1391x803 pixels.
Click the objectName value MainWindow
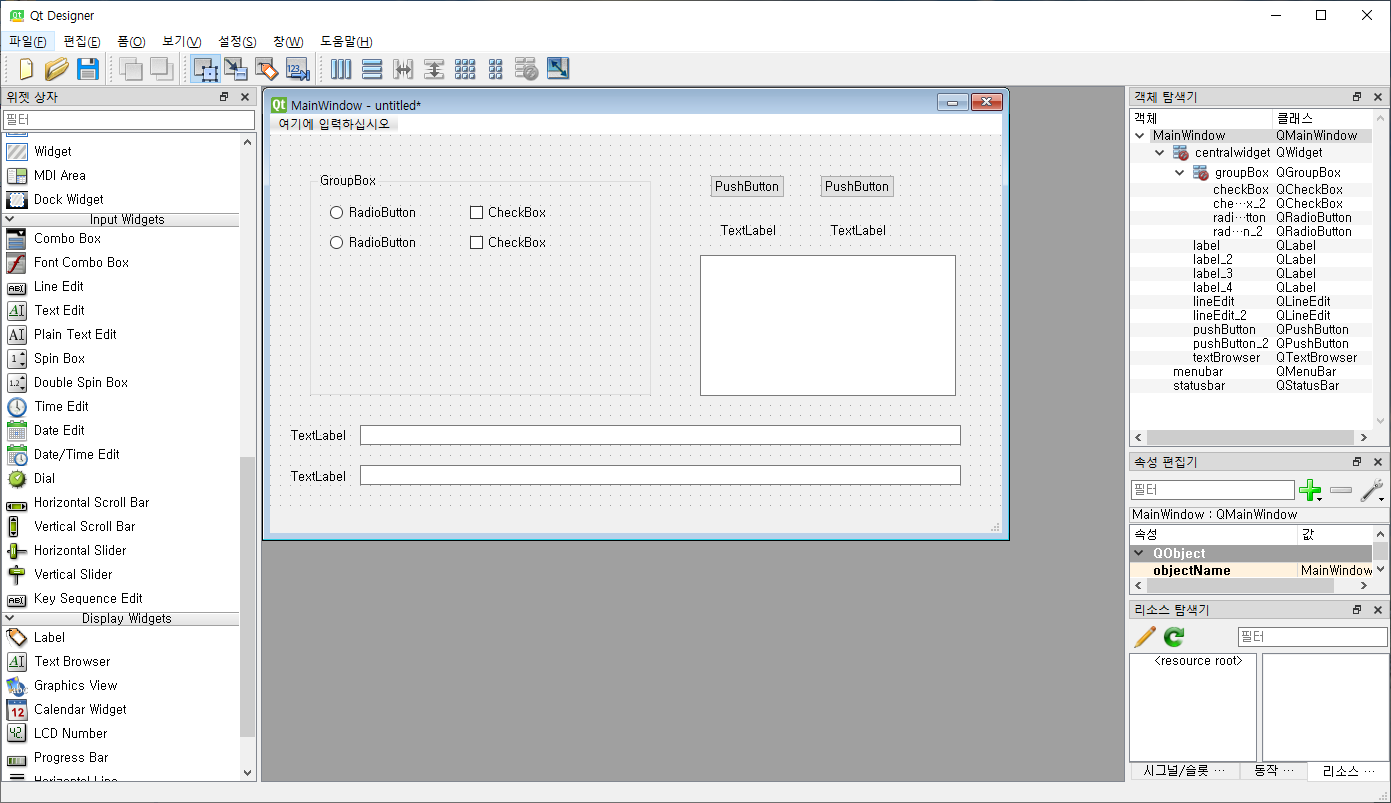click(1335, 570)
